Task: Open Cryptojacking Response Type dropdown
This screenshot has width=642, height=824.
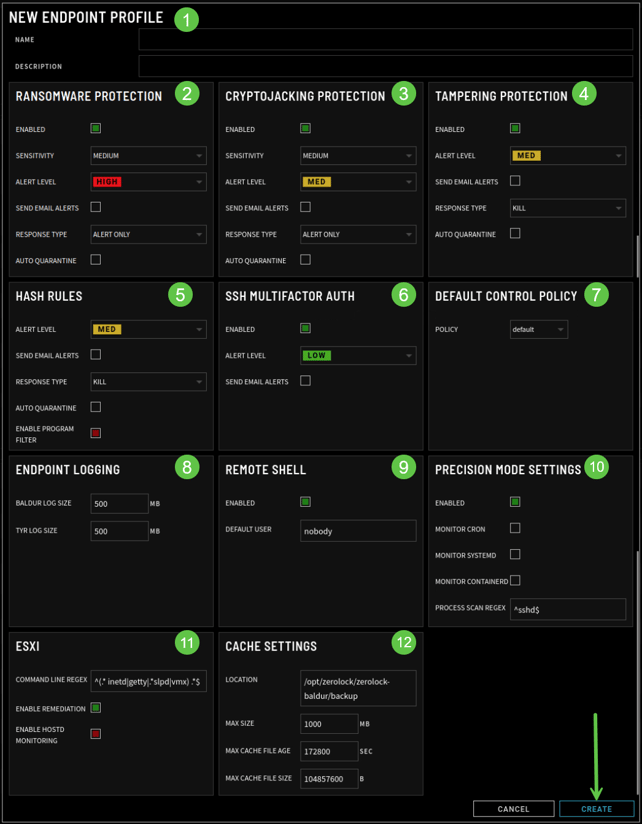Action: pos(358,234)
